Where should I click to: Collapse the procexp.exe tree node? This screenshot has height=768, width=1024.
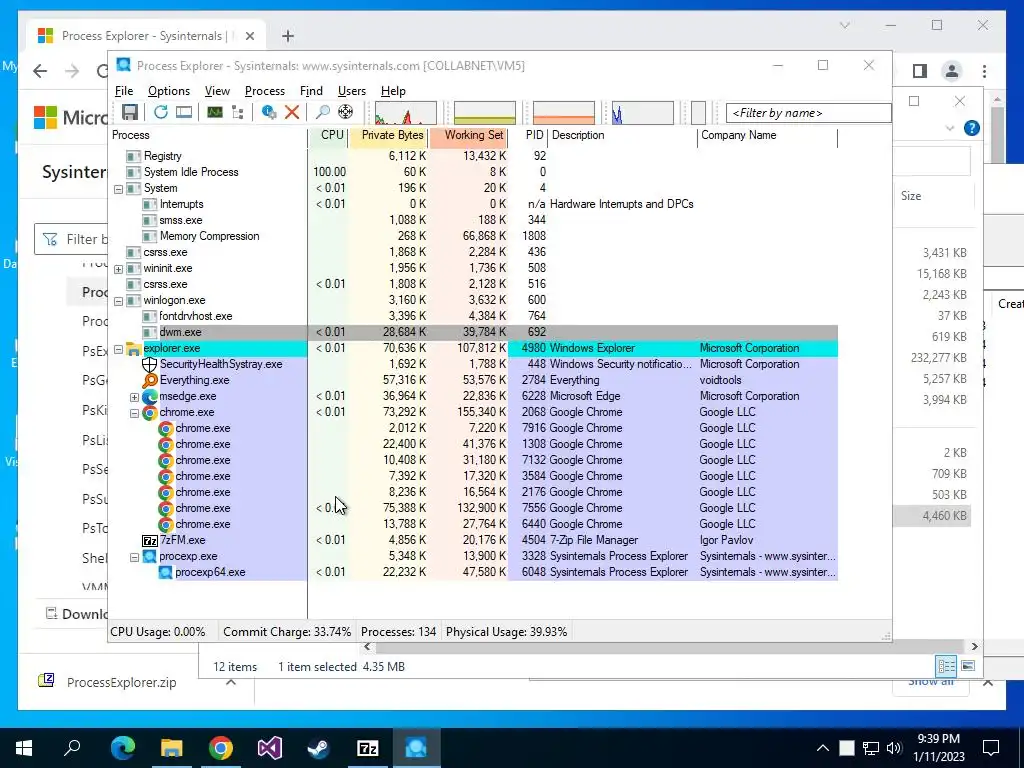[134, 558]
